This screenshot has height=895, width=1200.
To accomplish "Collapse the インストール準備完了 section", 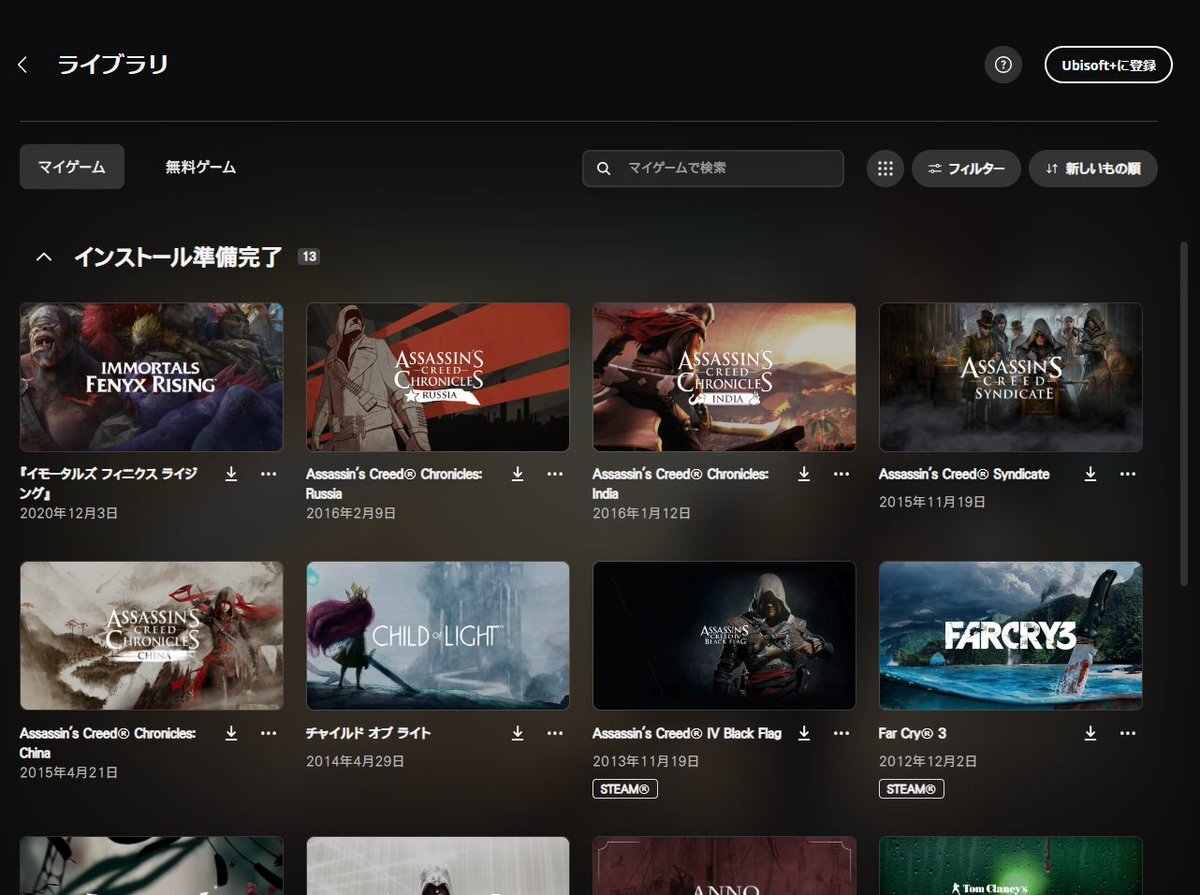I will click(x=43, y=257).
